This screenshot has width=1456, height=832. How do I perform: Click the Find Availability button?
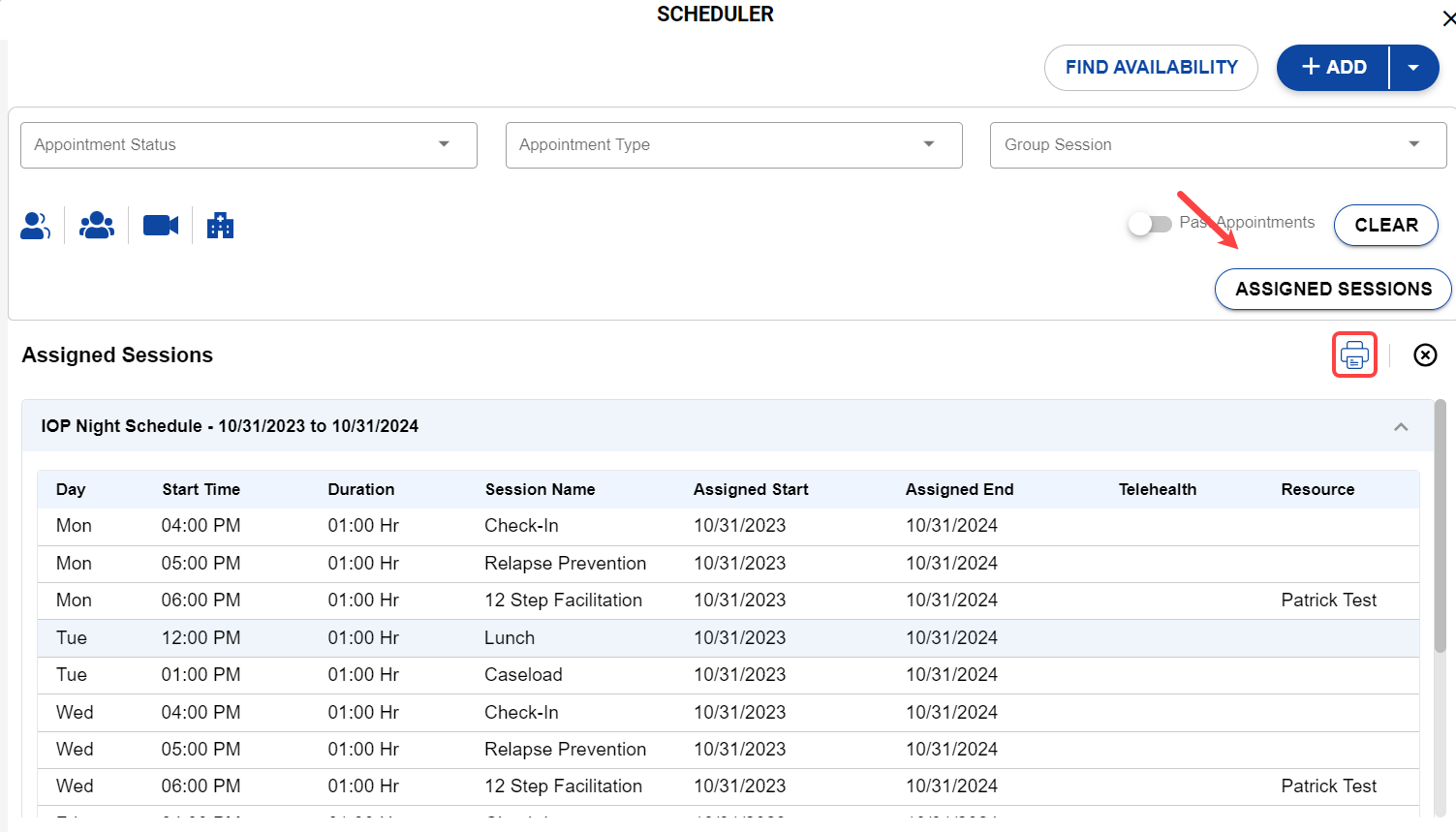1151,68
